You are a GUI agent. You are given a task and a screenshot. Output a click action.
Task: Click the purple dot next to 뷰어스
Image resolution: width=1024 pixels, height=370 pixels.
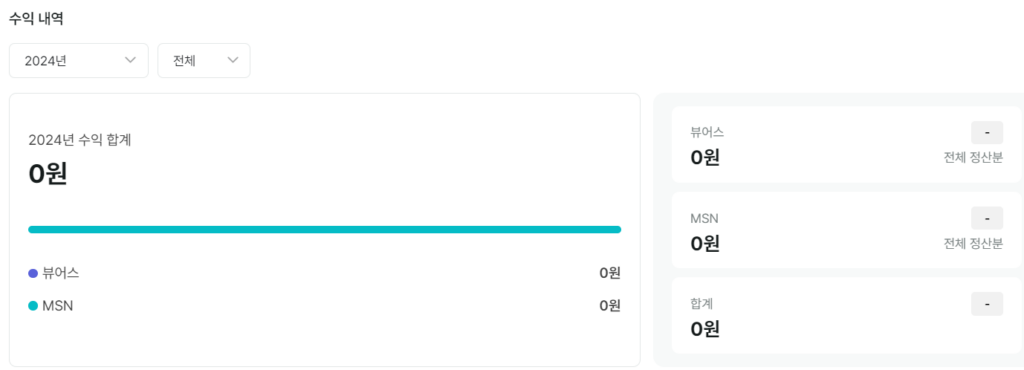point(33,273)
